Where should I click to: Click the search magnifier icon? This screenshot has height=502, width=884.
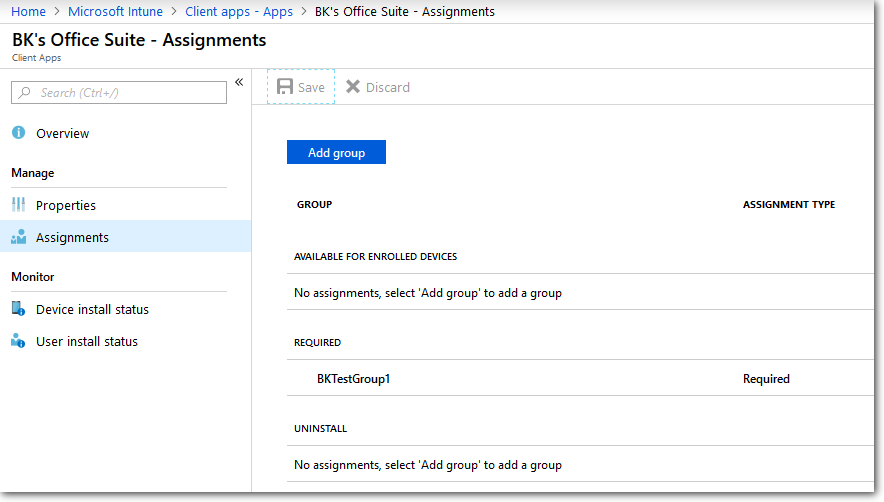[25, 93]
